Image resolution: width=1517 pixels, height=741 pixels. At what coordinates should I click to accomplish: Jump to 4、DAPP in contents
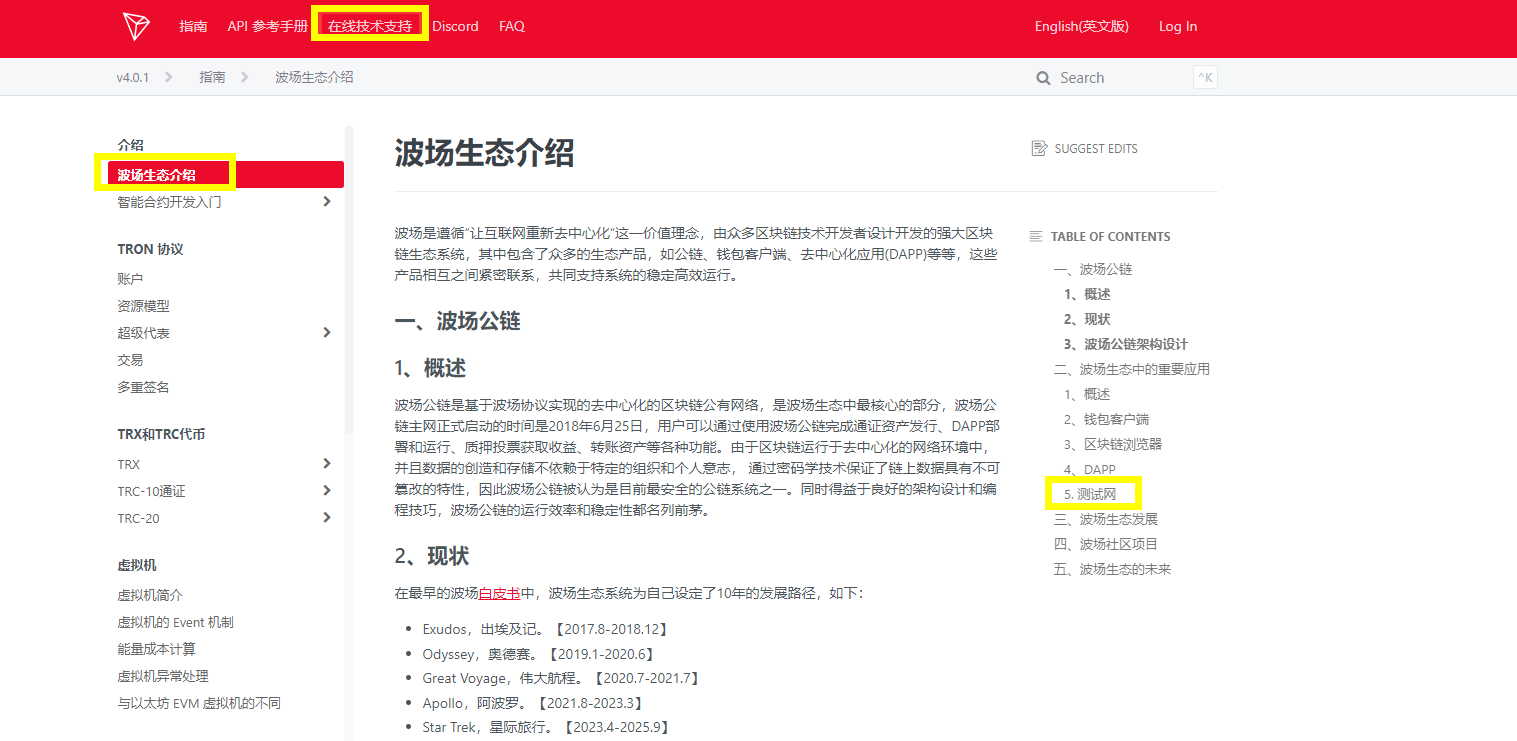(1090, 469)
